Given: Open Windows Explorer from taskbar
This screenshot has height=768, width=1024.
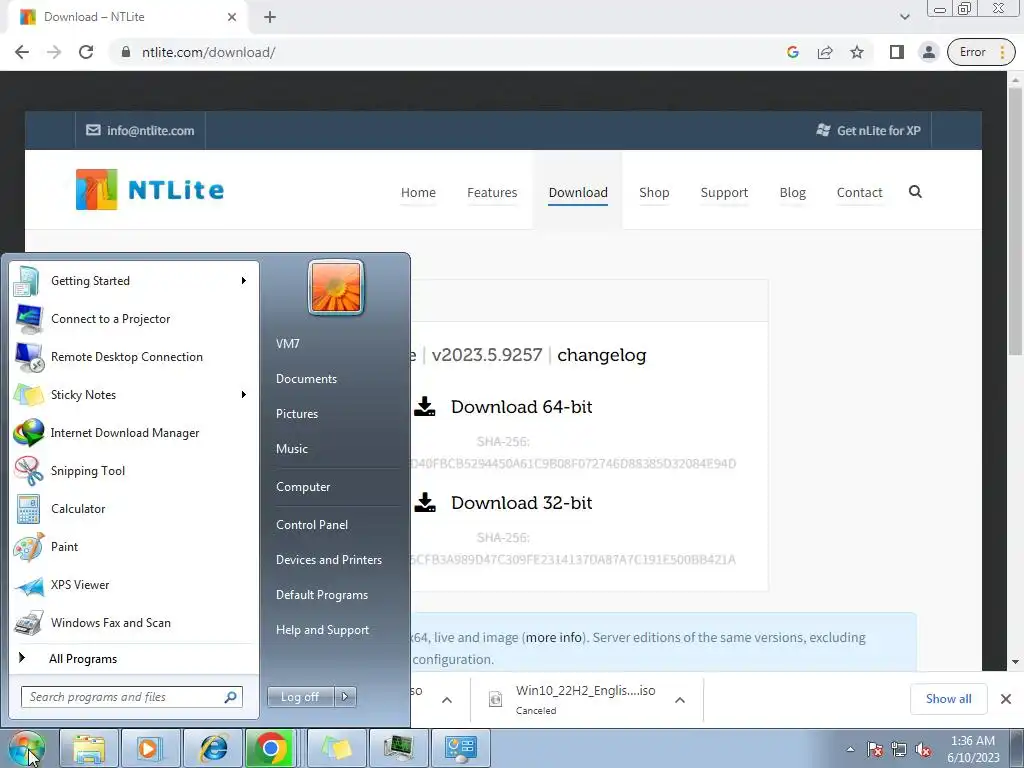Looking at the screenshot, I should 89,748.
